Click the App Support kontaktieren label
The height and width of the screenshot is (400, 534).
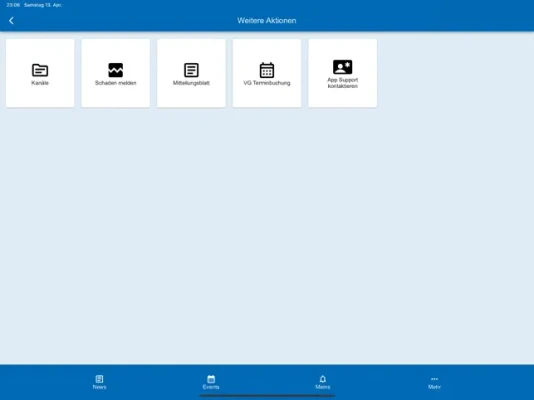coord(342,83)
